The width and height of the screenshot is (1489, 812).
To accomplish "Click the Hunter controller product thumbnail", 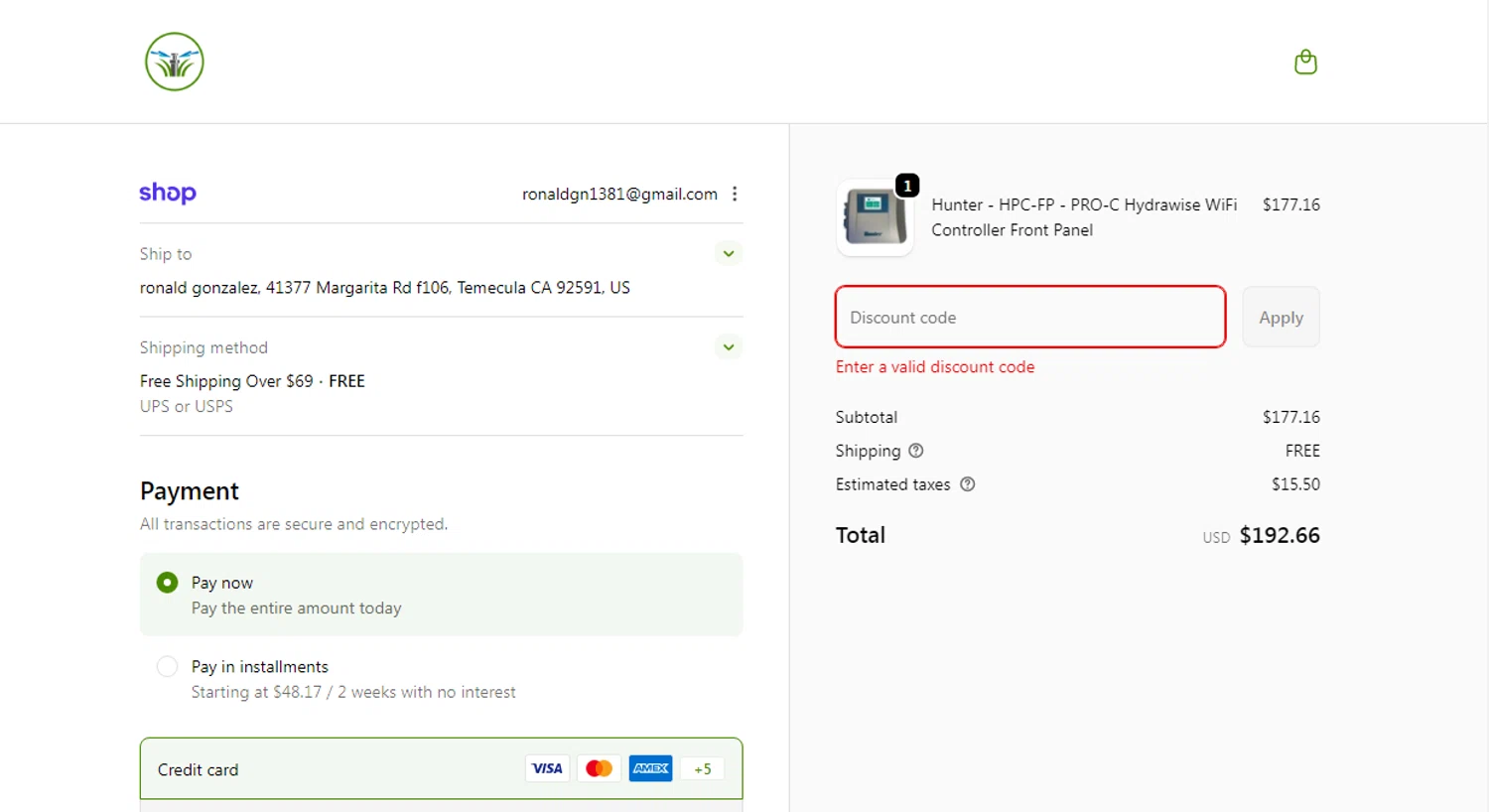I will tap(875, 217).
